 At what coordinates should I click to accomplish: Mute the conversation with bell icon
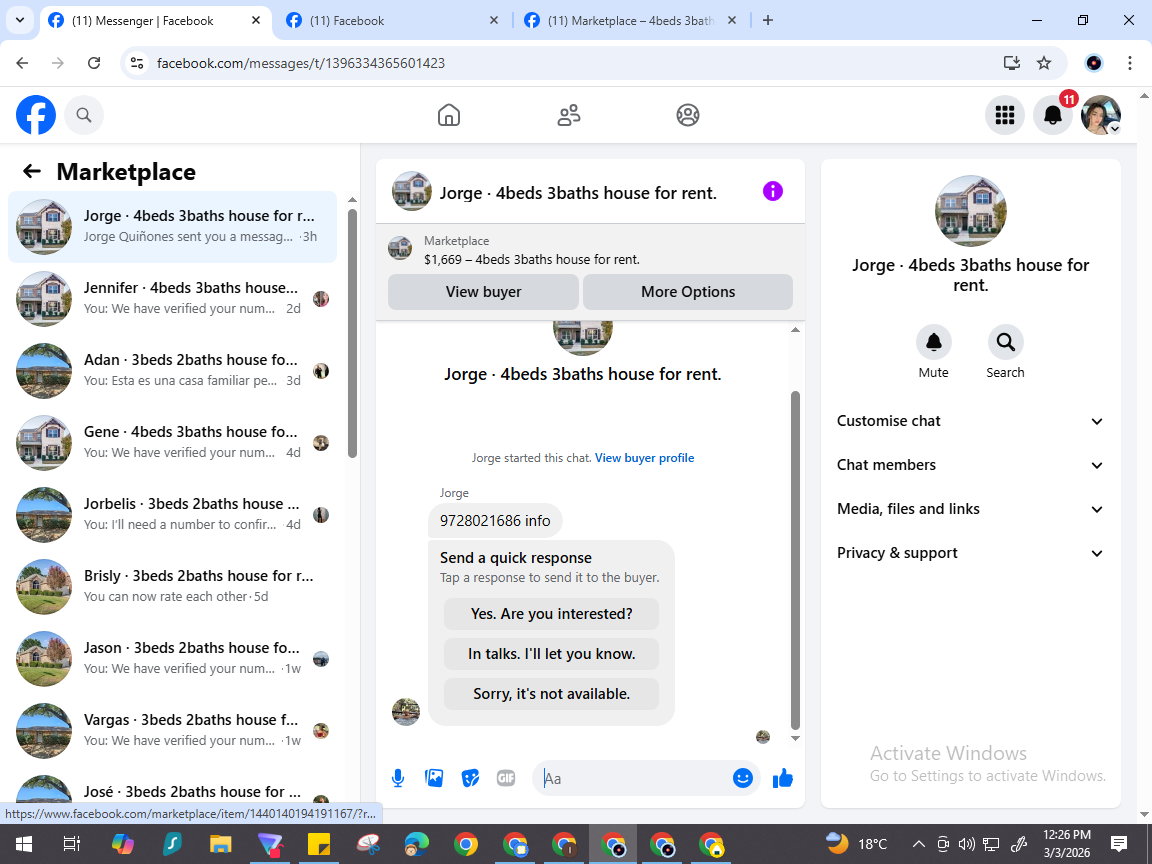click(x=934, y=342)
